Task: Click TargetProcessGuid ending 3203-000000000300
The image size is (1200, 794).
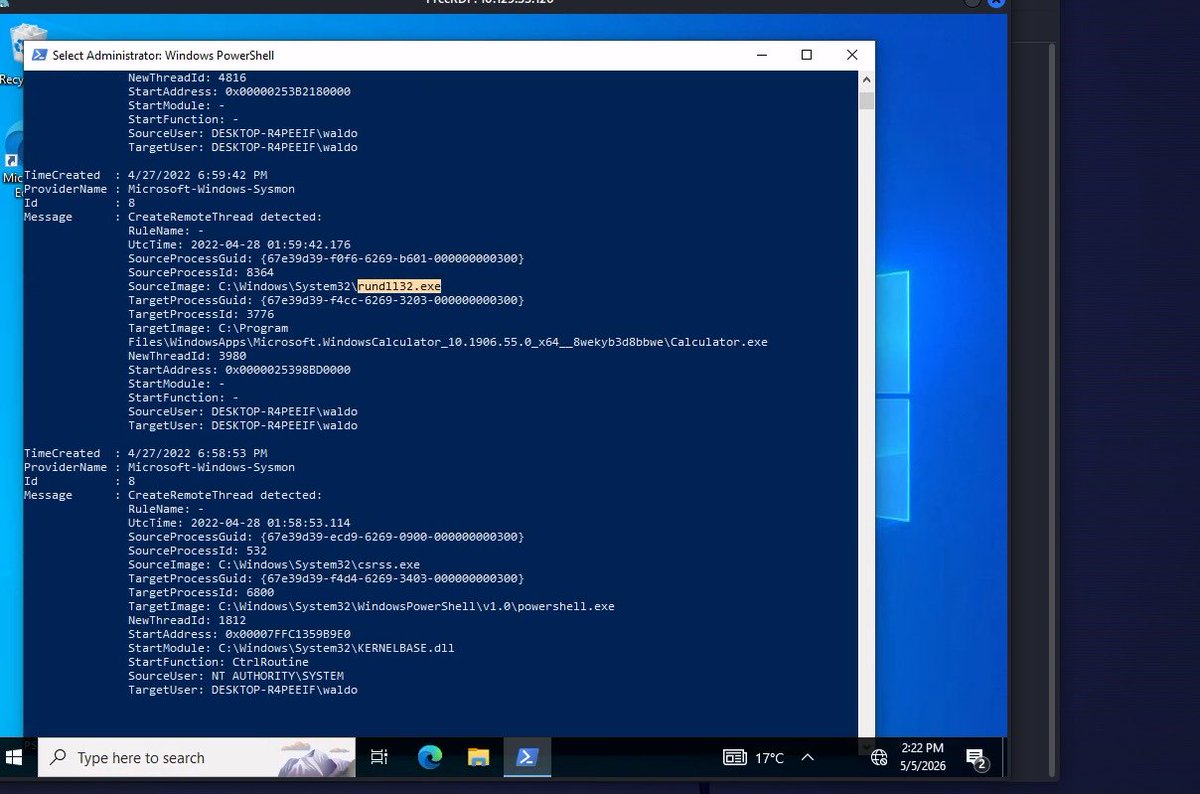Action: coord(326,300)
